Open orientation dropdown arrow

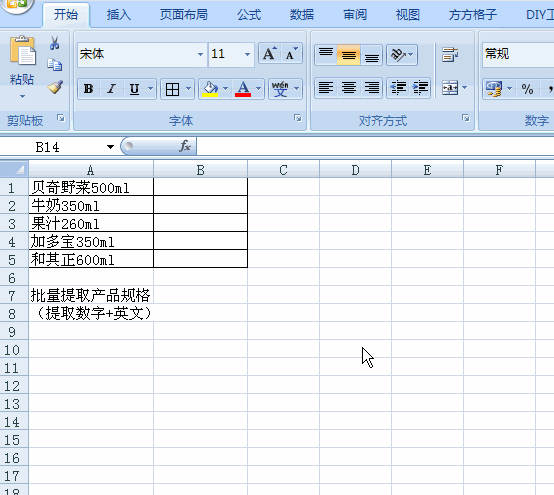tap(411, 55)
